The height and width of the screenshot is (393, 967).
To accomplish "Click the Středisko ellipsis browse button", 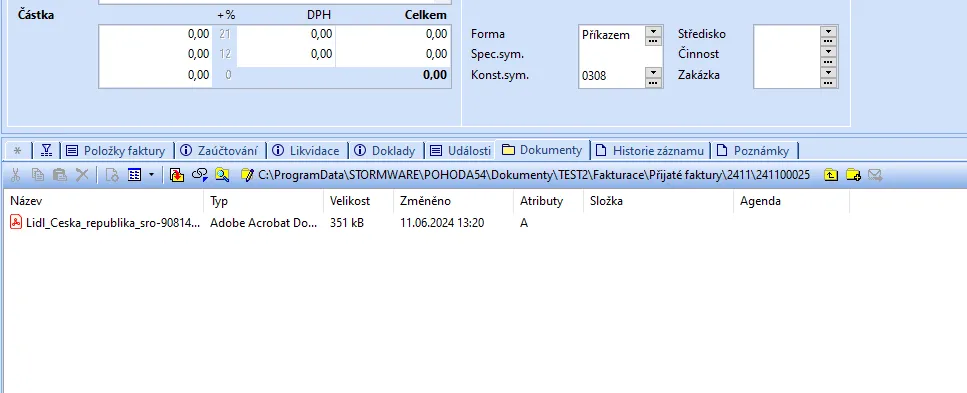I will 829,41.
